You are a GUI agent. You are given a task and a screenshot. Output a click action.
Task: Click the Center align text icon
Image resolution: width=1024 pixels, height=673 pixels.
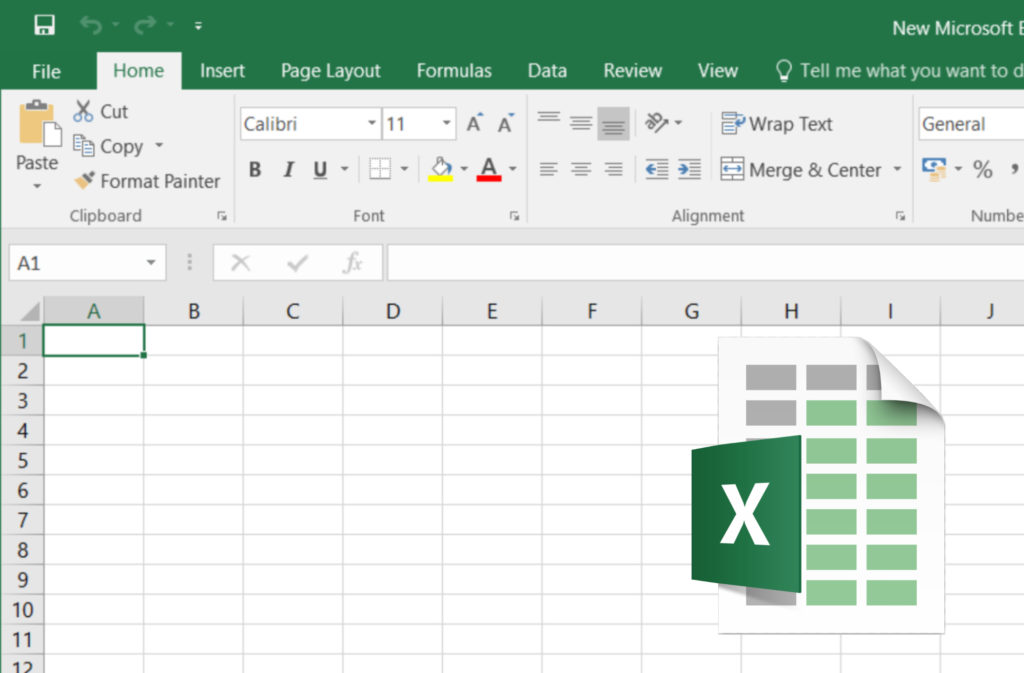coord(581,169)
